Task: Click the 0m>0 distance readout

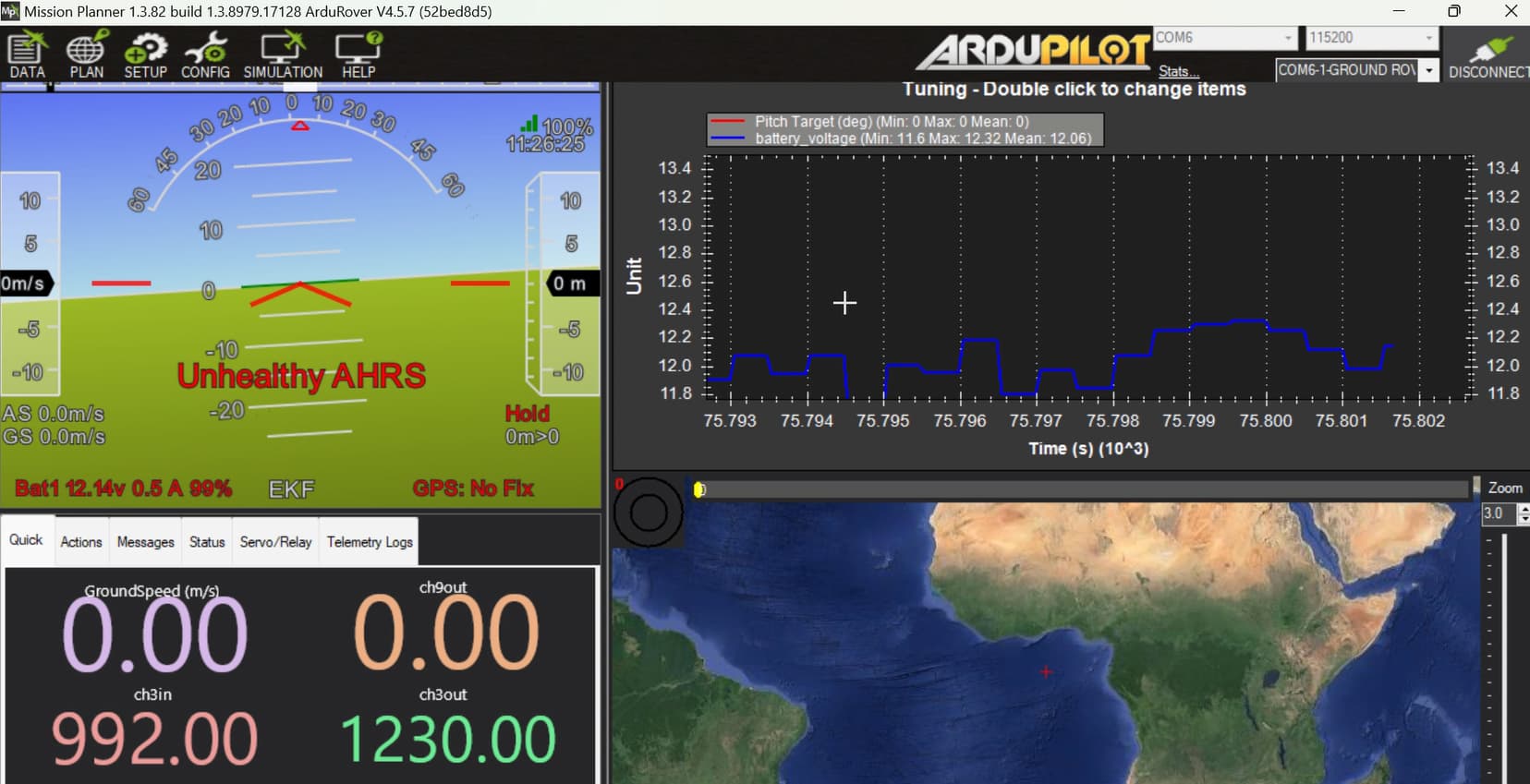Action: tap(532, 437)
